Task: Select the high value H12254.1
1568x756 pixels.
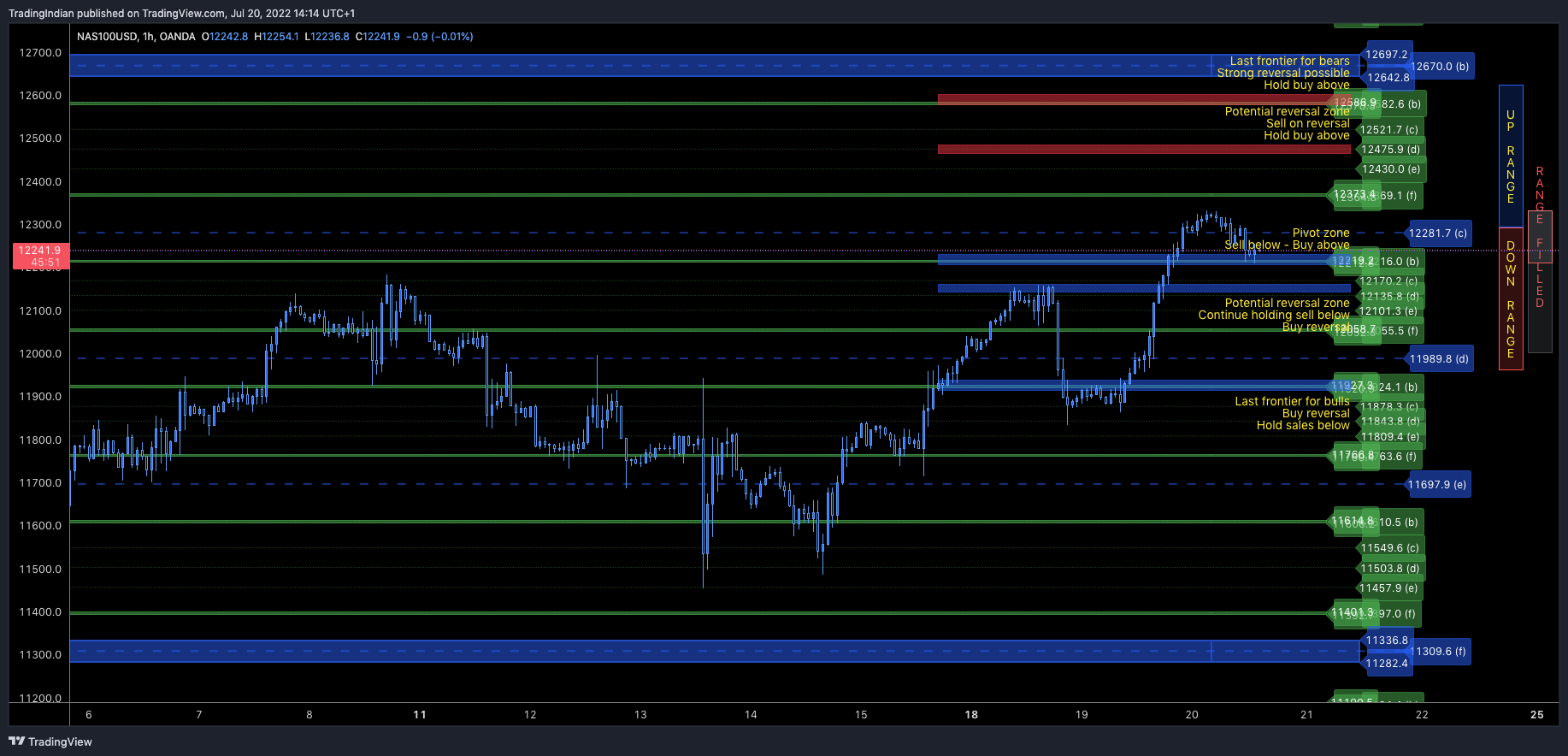Action: (276, 37)
